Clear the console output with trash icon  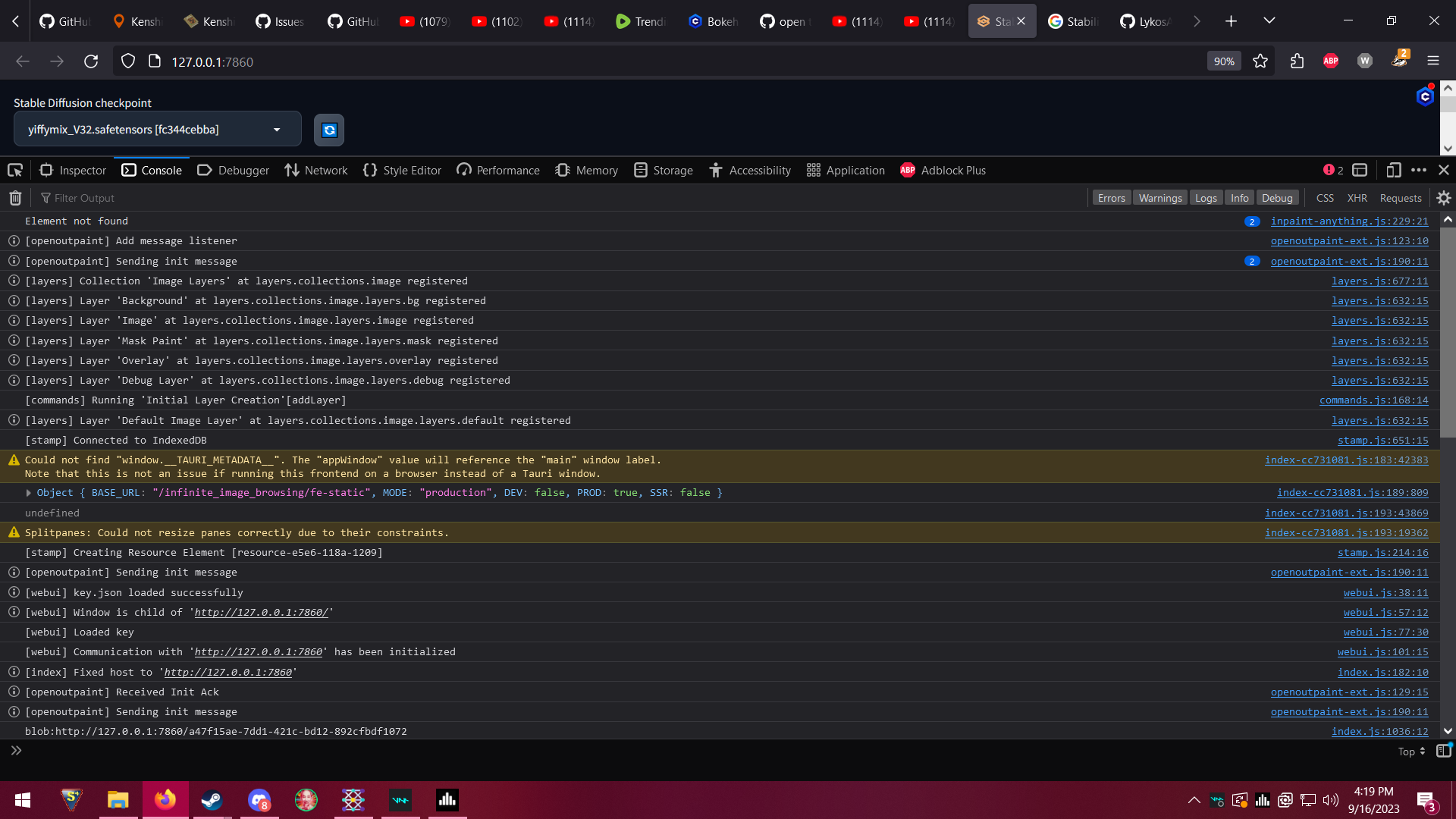tap(14, 198)
